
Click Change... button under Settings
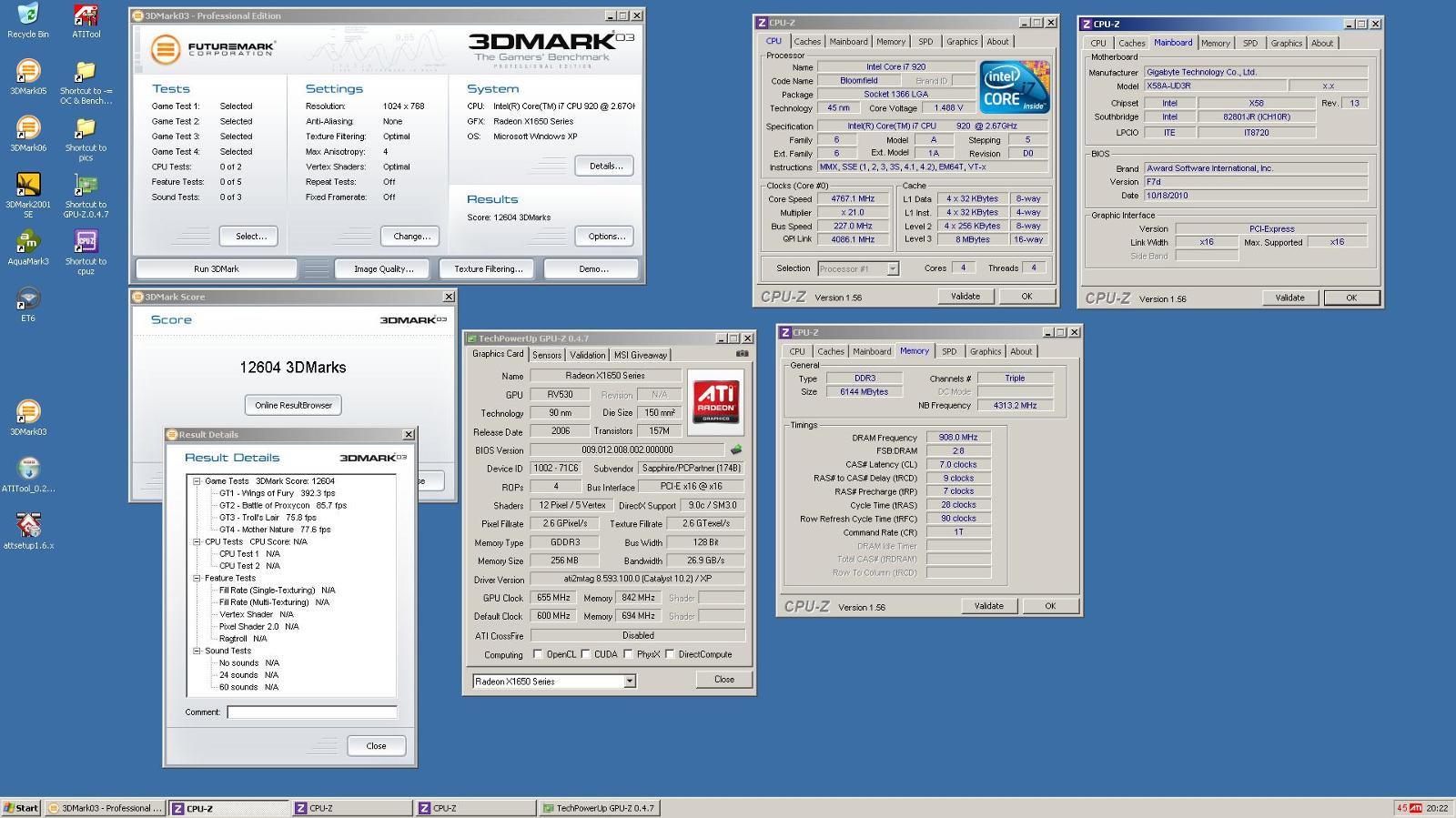411,237
